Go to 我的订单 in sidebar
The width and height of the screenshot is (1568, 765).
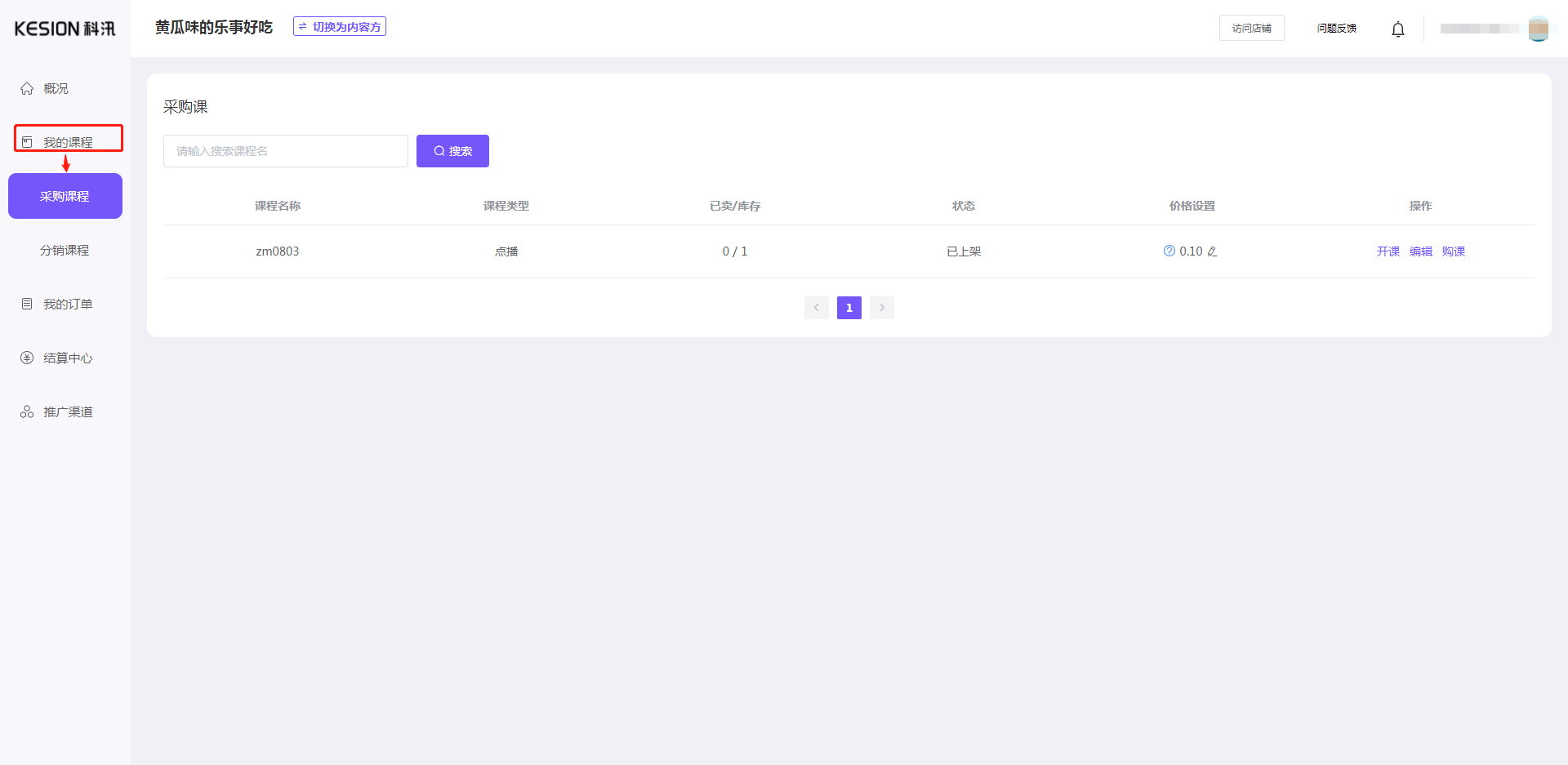coord(68,304)
